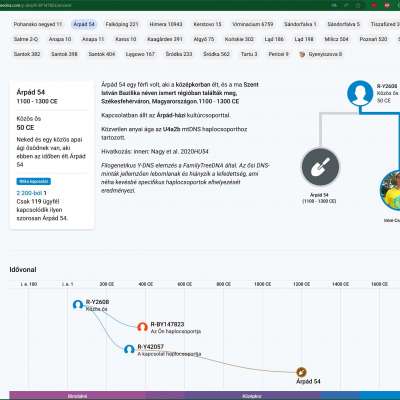This screenshot has width=400, height=400.
Task: Select the Salme 2-O chip
Action: 26,39
